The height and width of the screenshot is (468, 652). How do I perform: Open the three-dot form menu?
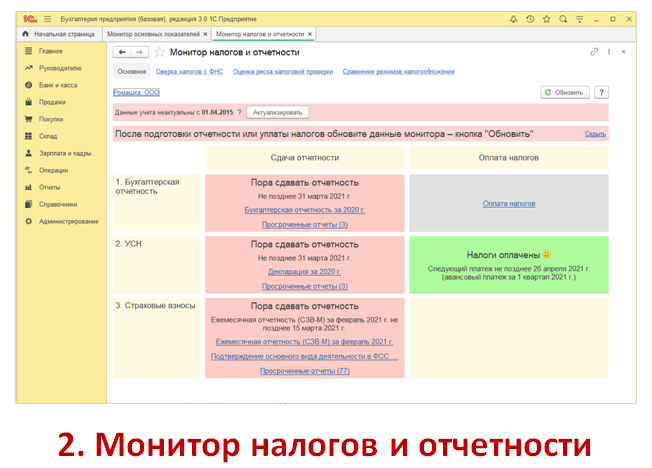click(x=609, y=52)
